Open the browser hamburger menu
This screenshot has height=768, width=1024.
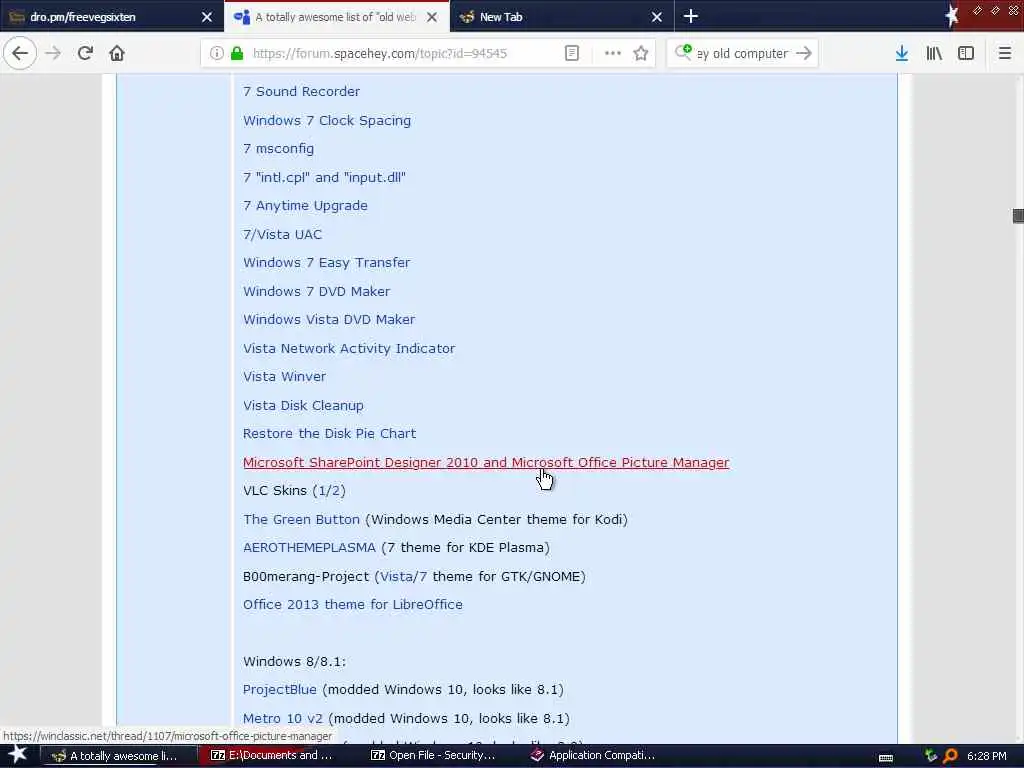[x=1004, y=53]
